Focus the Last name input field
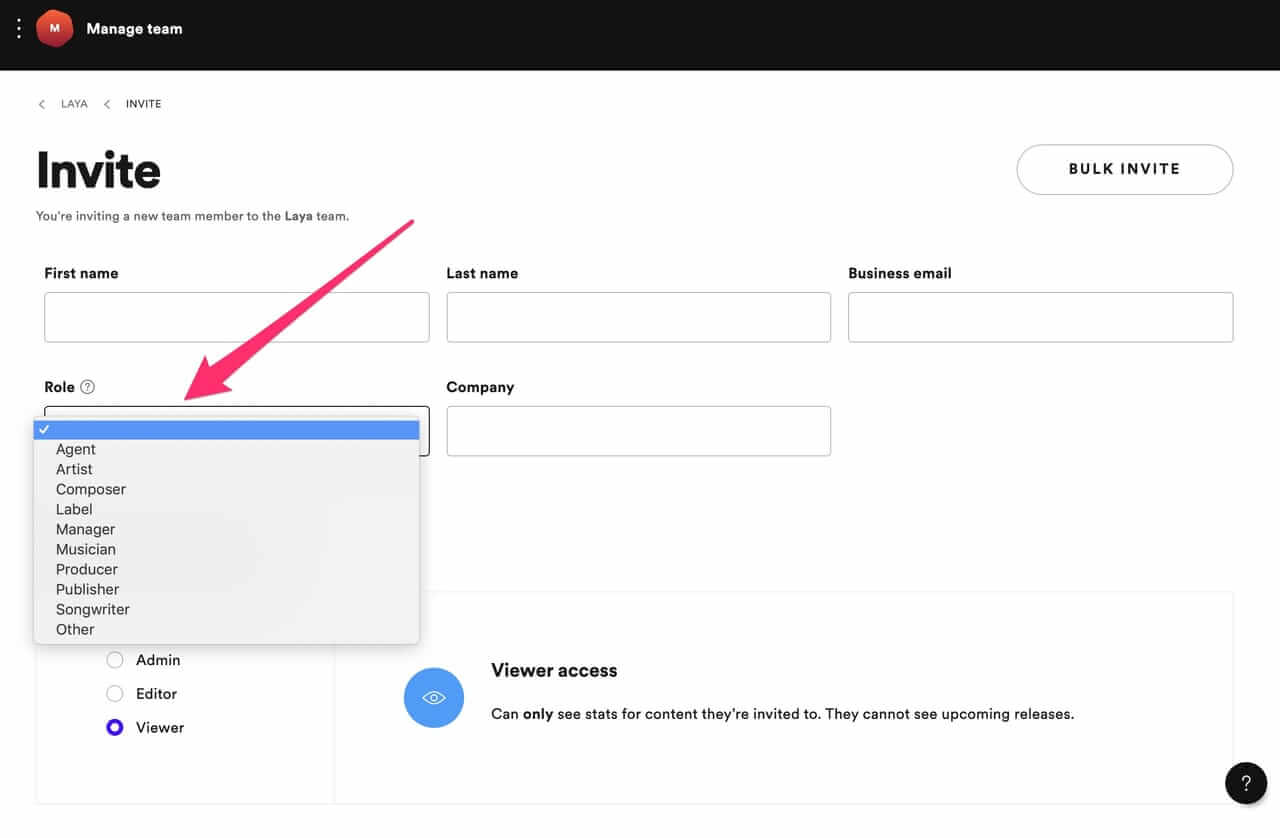The image size is (1280, 838). point(639,317)
